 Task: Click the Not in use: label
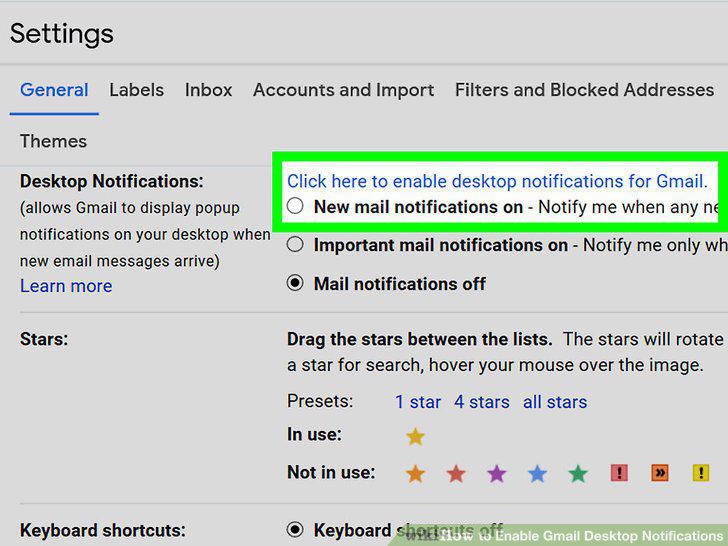tap(331, 473)
